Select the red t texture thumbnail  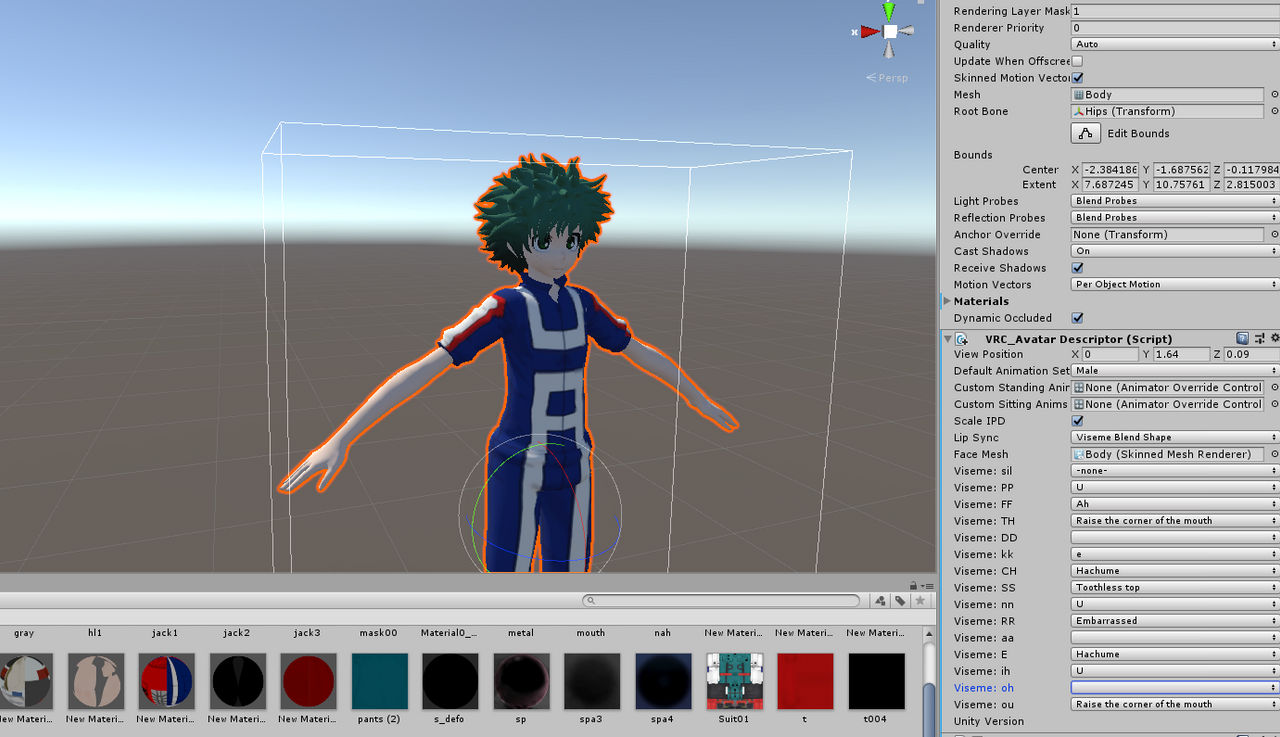tap(805, 682)
